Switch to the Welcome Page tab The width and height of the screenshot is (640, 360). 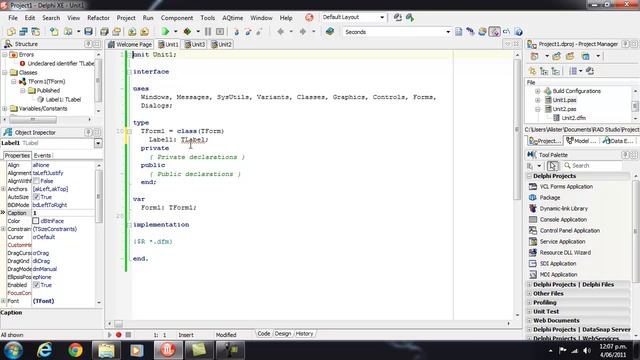(x=130, y=44)
